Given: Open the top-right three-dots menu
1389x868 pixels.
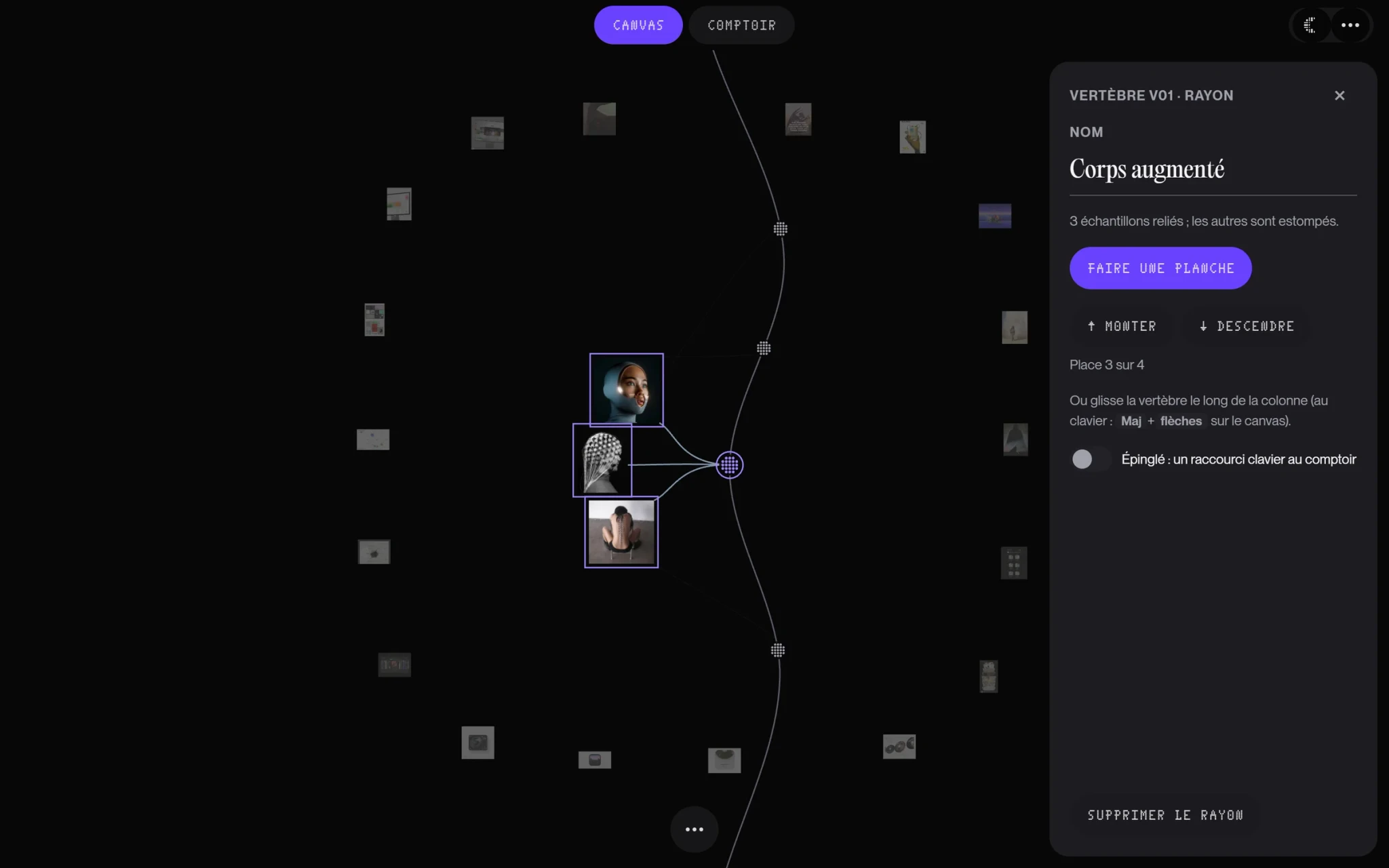Looking at the screenshot, I should click(x=1350, y=25).
